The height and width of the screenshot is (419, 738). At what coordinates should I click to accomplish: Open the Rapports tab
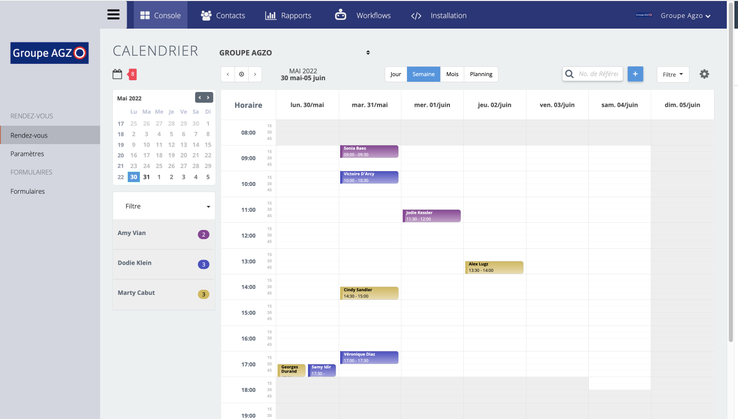point(288,15)
